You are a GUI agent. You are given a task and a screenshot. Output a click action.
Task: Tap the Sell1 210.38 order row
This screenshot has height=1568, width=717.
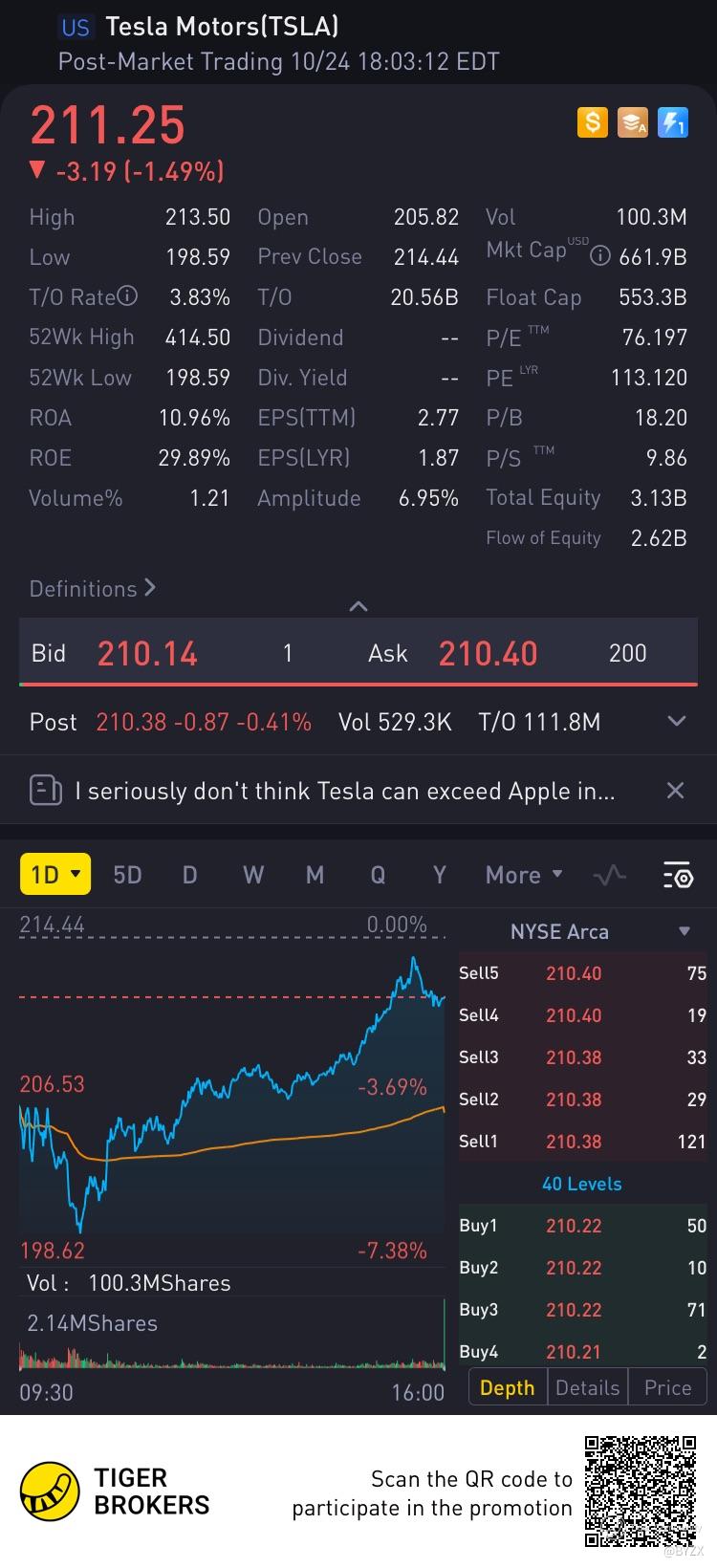(x=582, y=1141)
